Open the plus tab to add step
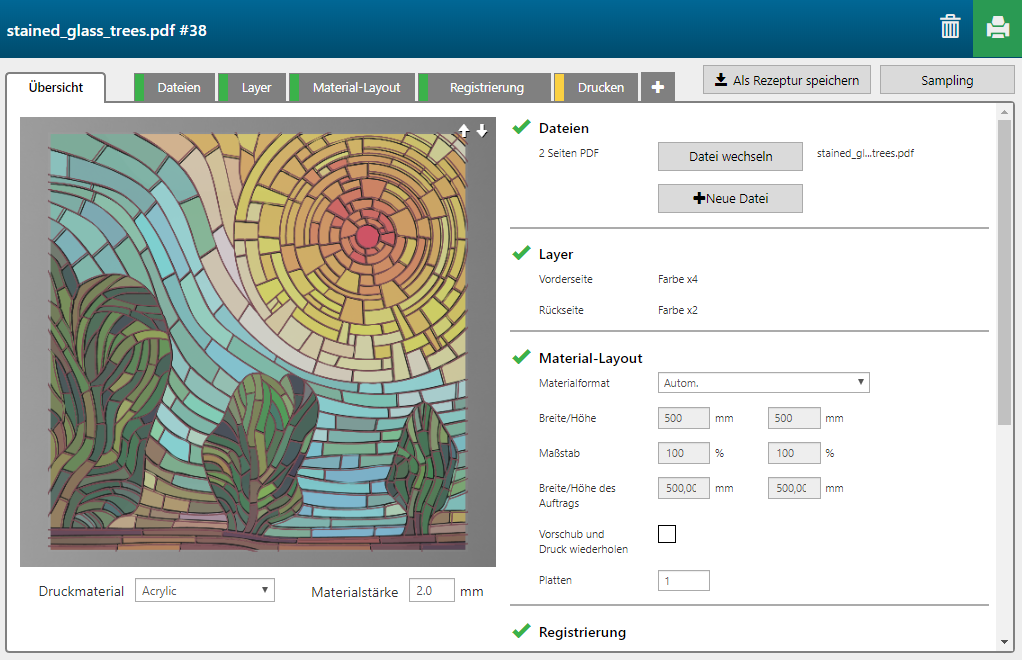Image resolution: width=1022 pixels, height=660 pixels. 657,88
